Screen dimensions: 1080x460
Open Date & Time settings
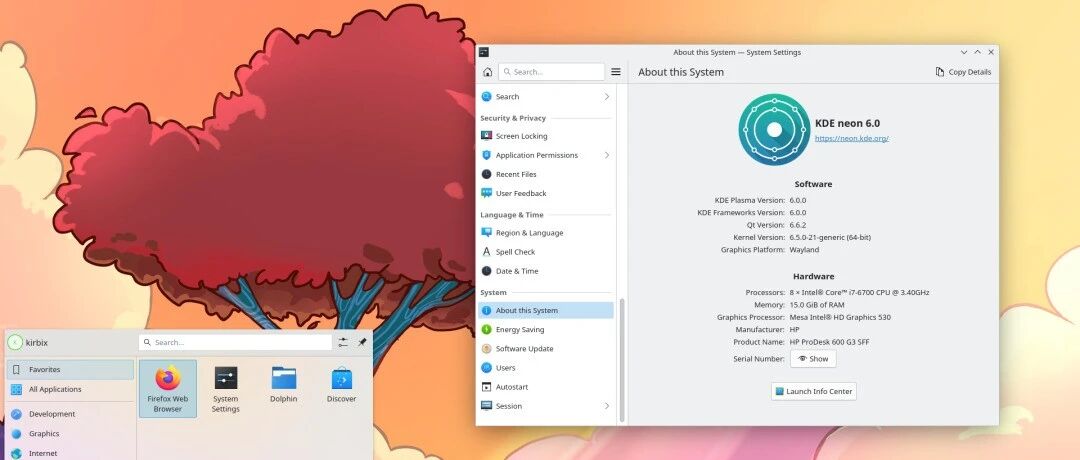point(546,271)
